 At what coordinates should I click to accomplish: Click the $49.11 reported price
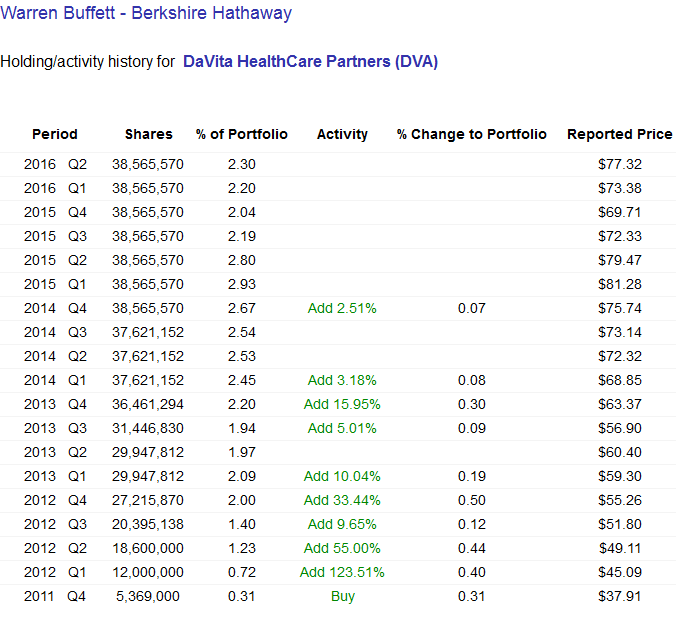620,549
